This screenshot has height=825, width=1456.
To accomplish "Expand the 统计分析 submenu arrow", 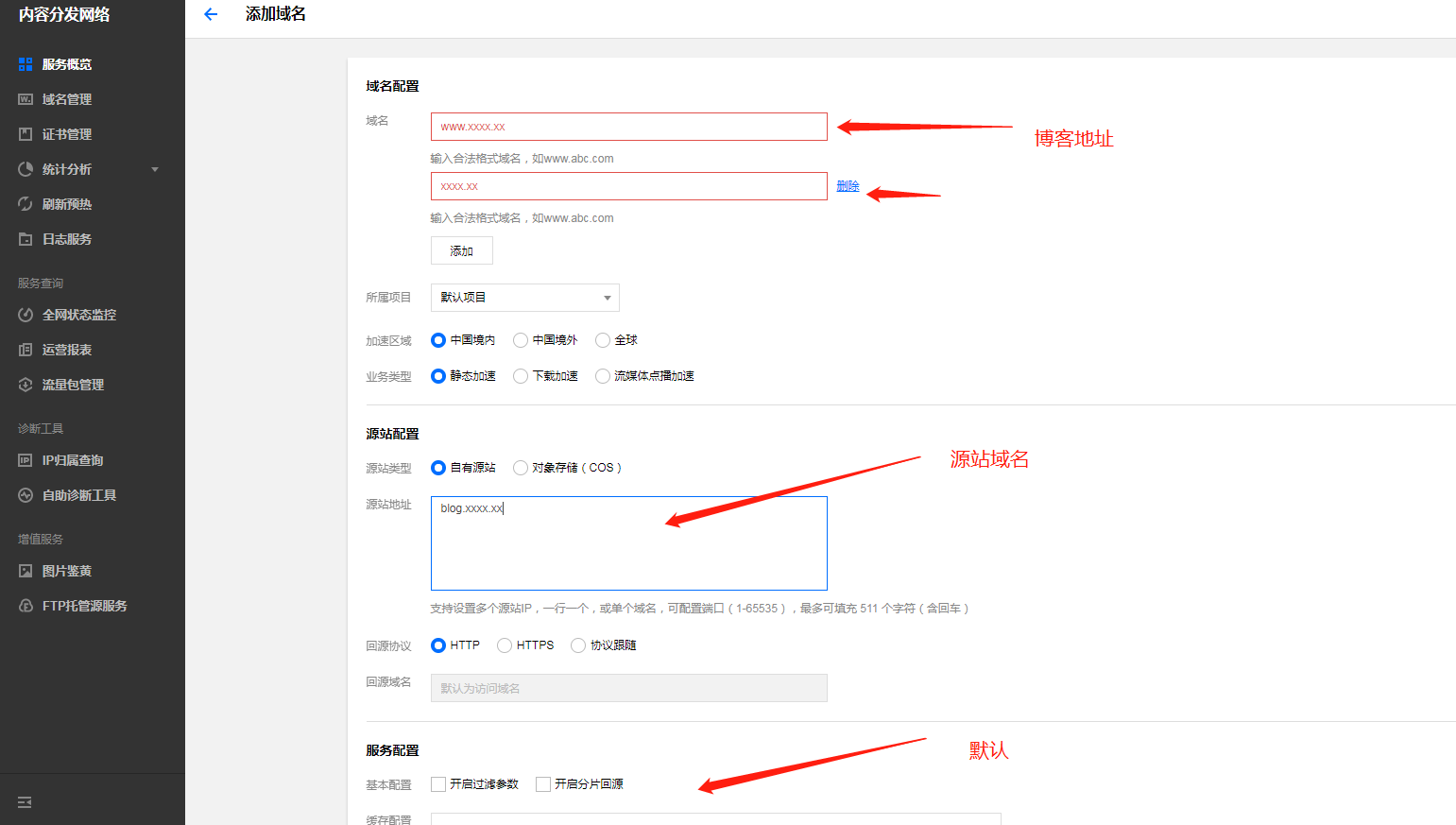I will point(155,170).
